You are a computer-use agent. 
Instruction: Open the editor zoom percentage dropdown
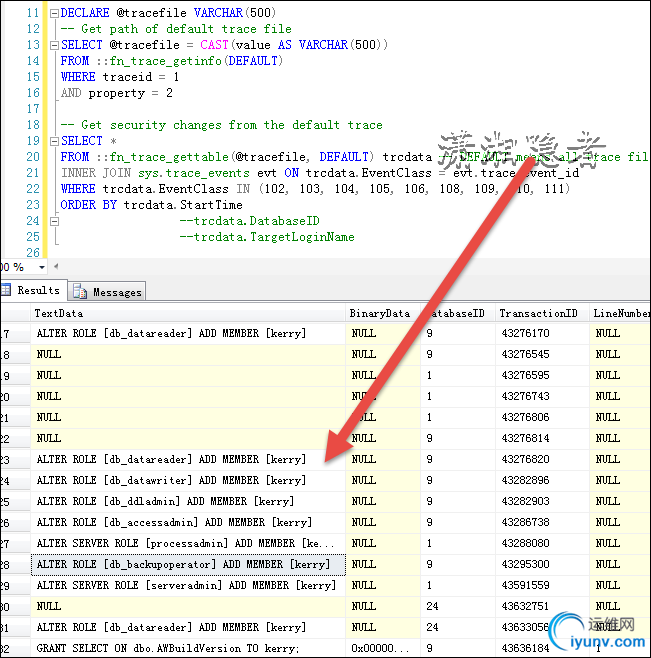click(x=42, y=267)
